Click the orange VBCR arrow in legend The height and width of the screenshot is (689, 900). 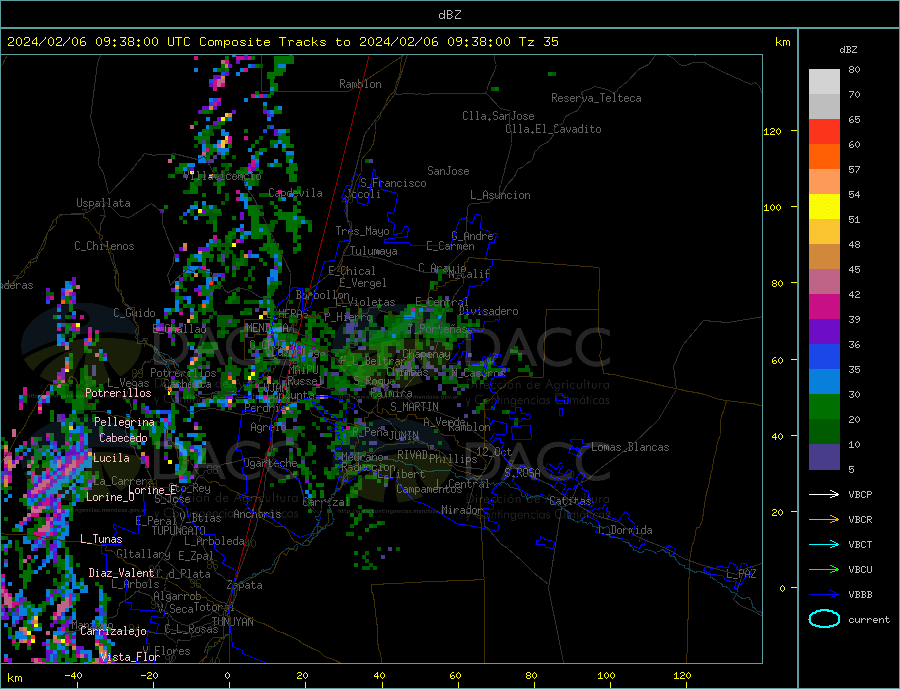[x=824, y=520]
